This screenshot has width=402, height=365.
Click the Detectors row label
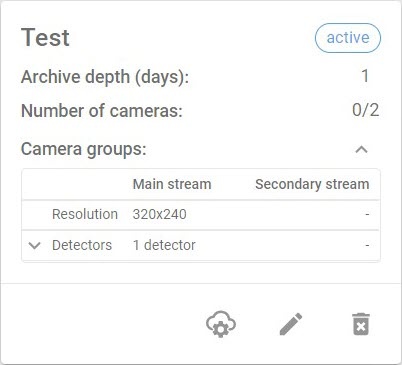[82, 245]
